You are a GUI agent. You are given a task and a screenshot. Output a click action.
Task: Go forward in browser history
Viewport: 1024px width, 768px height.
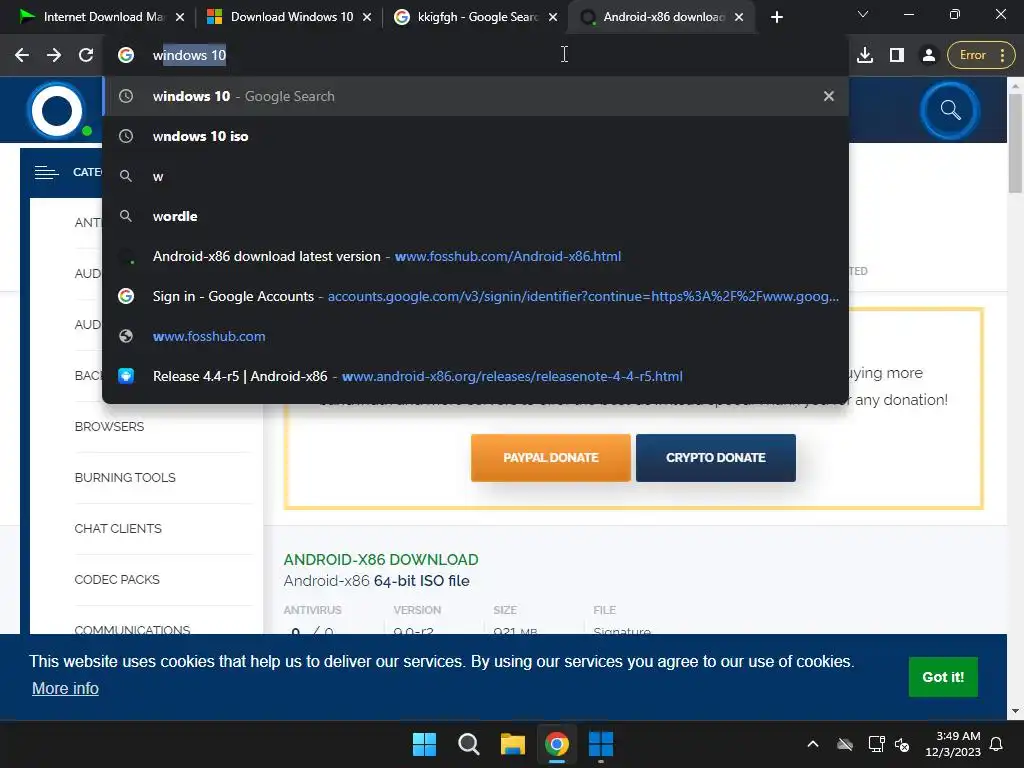coord(54,55)
